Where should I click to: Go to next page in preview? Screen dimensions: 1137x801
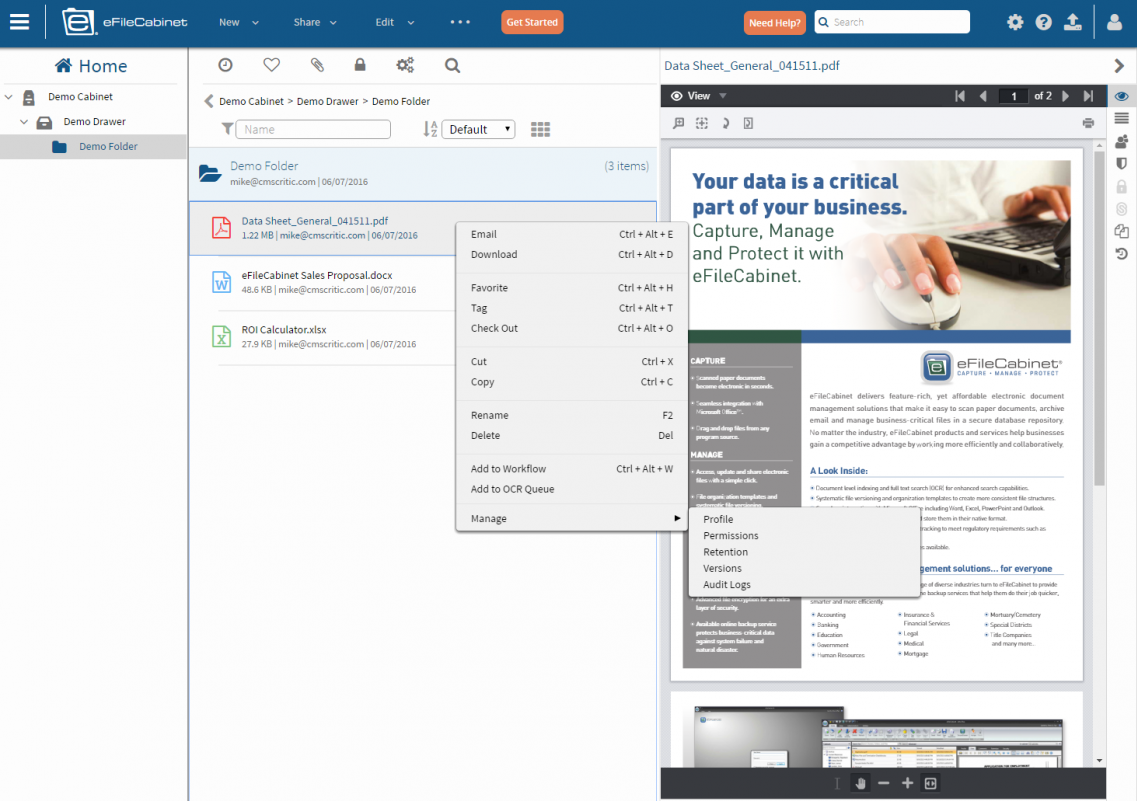point(1065,96)
